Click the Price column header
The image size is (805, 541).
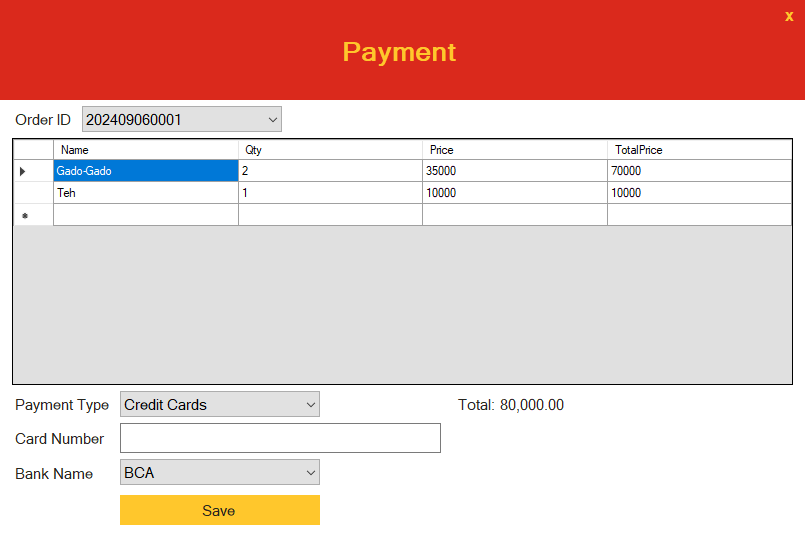(x=515, y=150)
